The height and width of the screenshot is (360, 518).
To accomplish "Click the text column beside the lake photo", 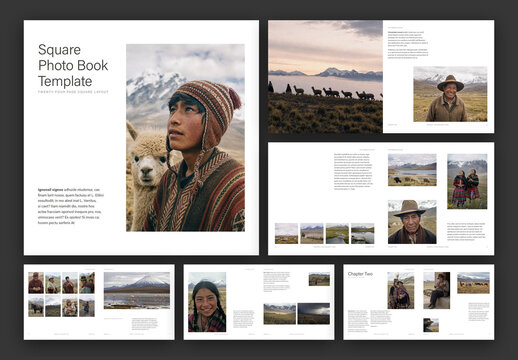I will pos(353,172).
